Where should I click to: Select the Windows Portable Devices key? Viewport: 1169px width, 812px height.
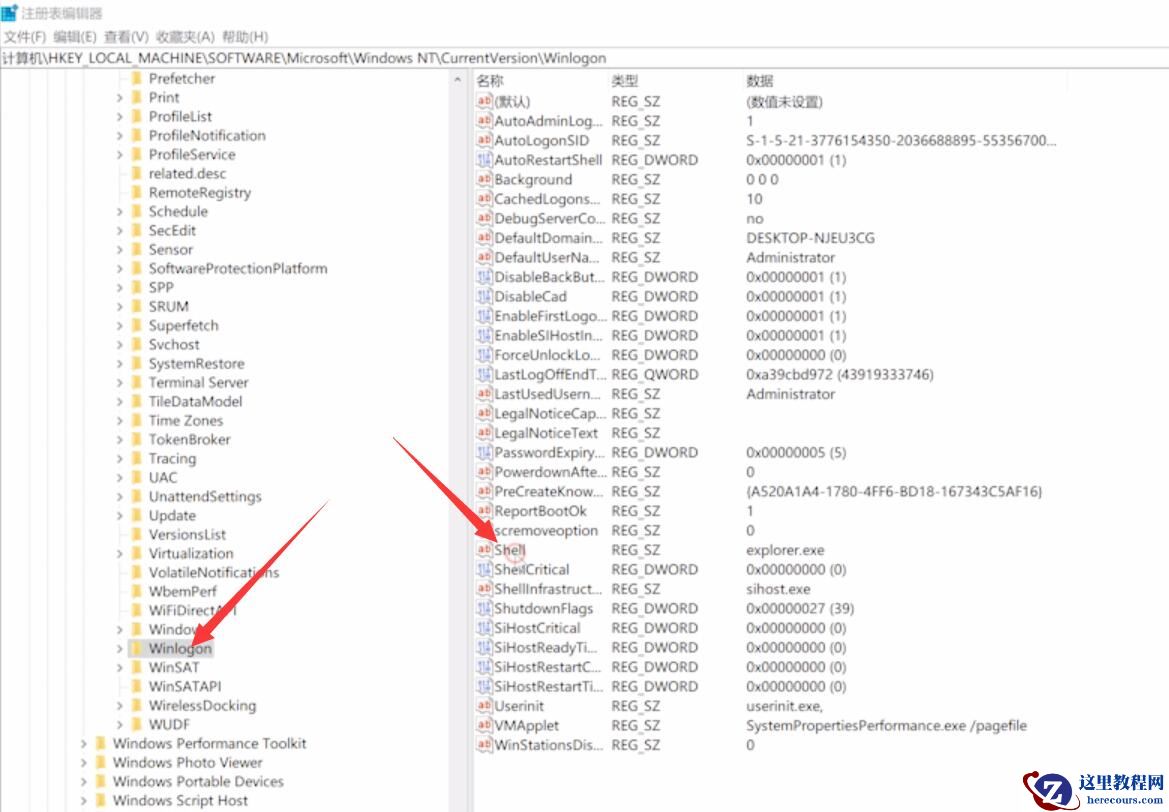[x=198, y=781]
